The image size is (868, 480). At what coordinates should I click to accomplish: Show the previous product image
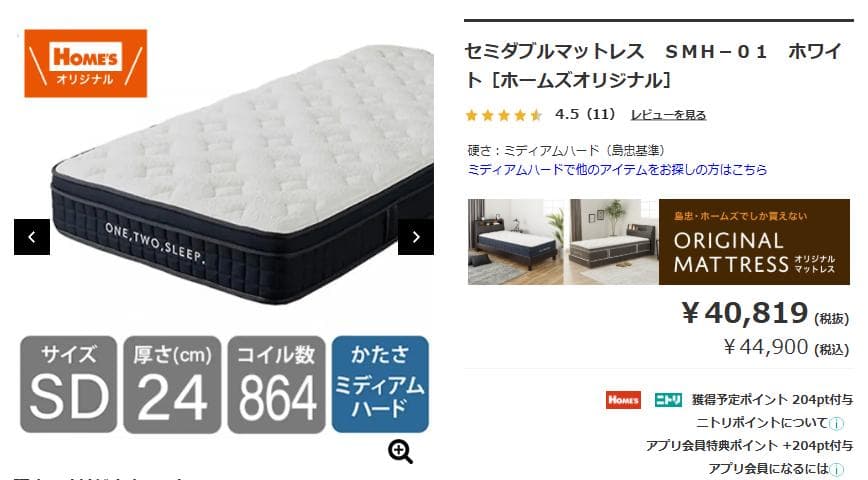[32, 237]
